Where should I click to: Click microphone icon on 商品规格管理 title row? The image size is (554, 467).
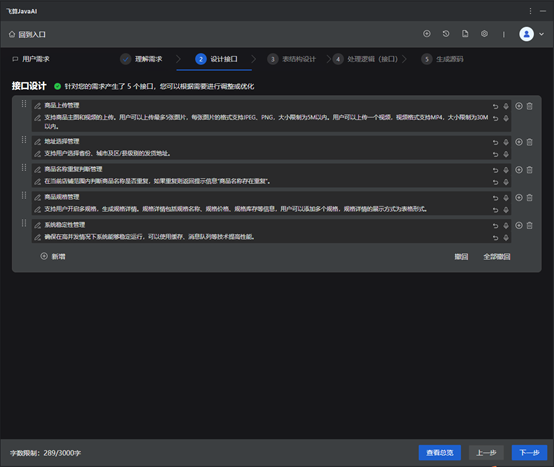click(x=506, y=198)
